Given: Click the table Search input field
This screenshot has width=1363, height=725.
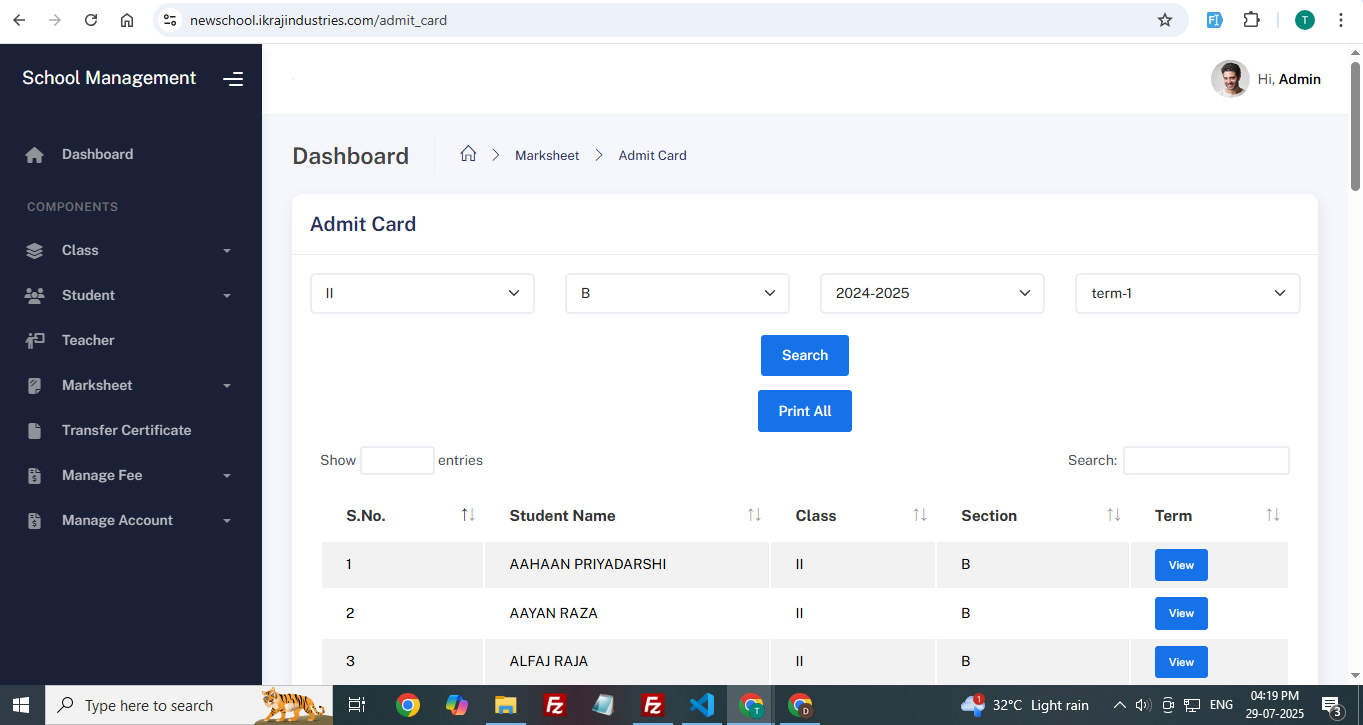Looking at the screenshot, I should [1205, 461].
